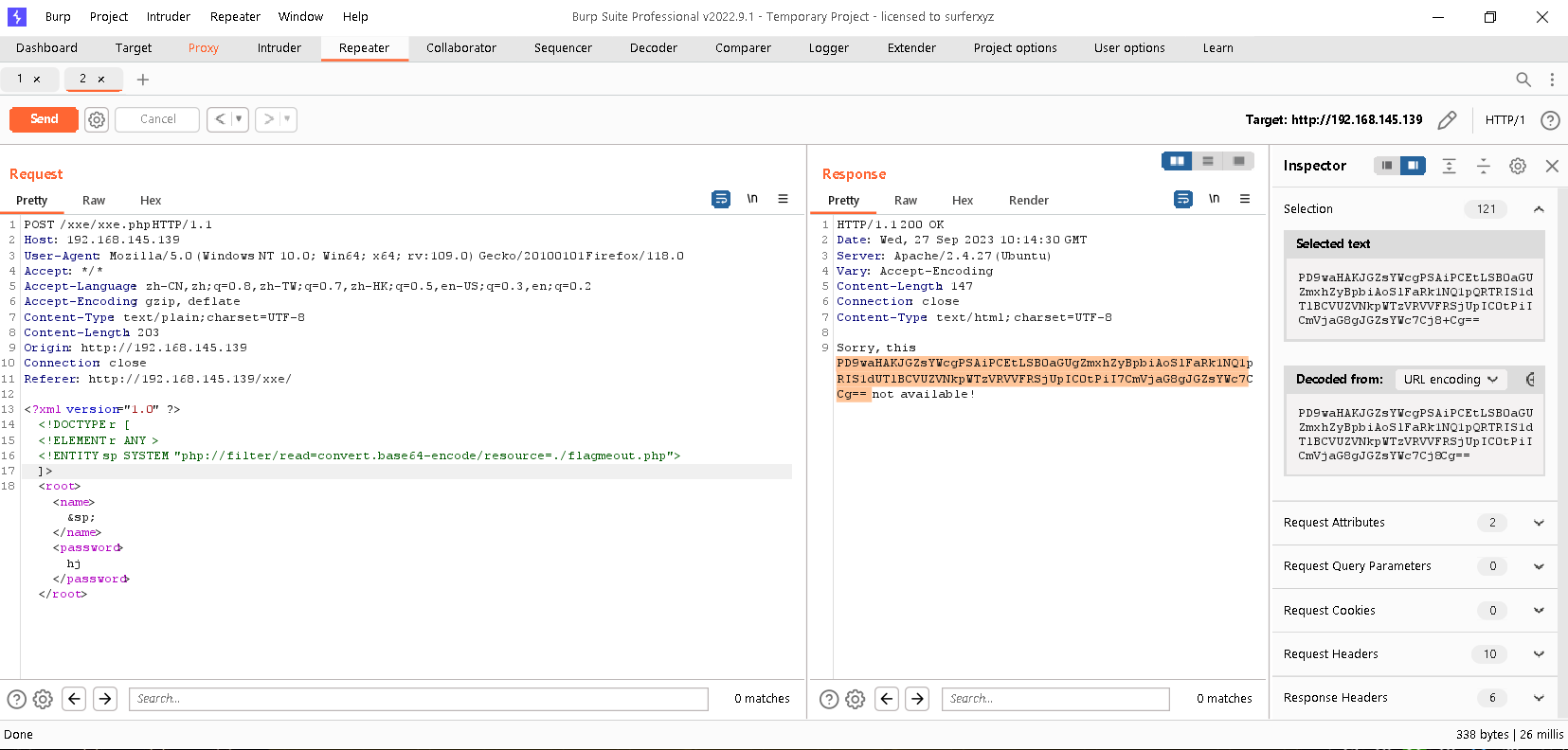1568x750 pixels.
Task: Close Repeater tab 1
Action: [x=37, y=80]
